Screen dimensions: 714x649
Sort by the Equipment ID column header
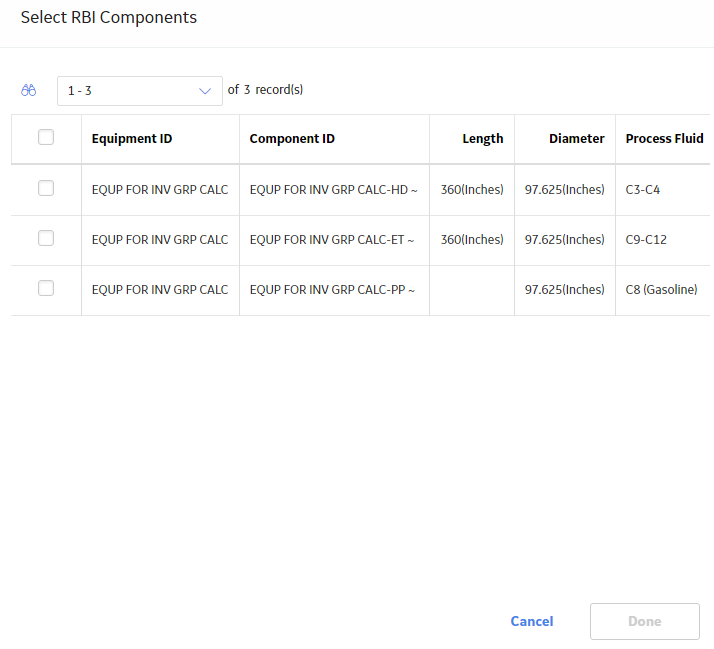pyautogui.click(x=132, y=138)
